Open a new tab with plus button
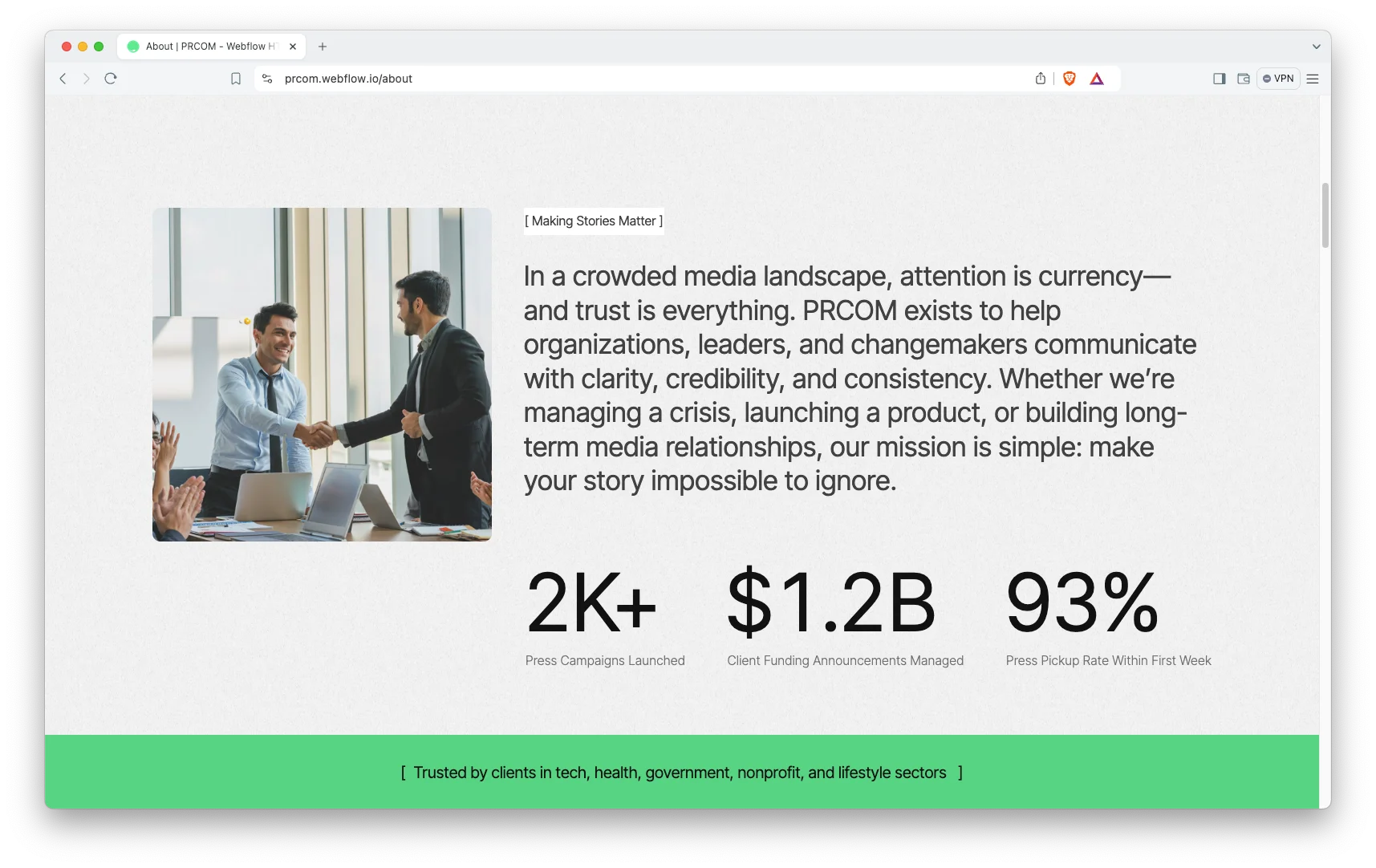The height and width of the screenshot is (868, 1376). [x=323, y=47]
